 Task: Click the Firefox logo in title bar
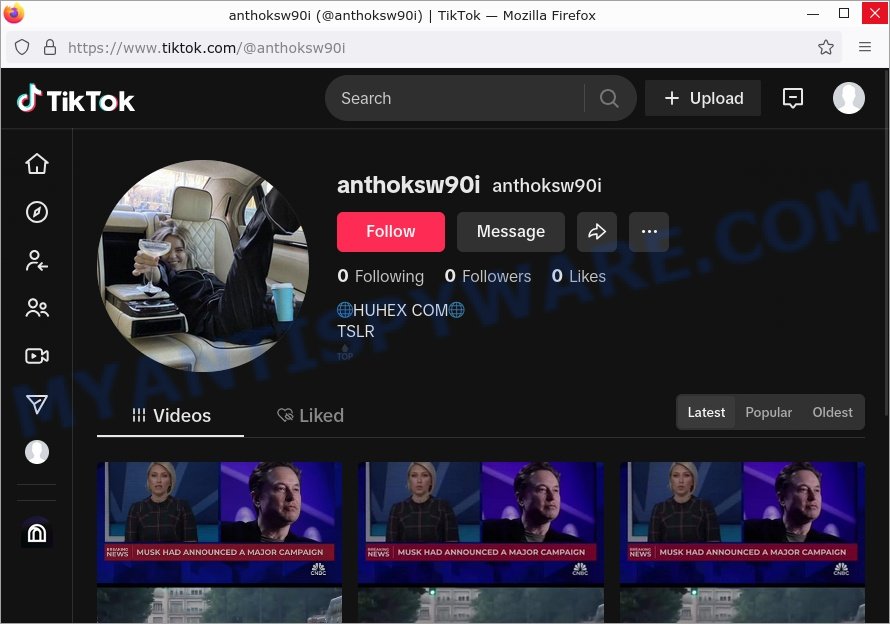[14, 14]
